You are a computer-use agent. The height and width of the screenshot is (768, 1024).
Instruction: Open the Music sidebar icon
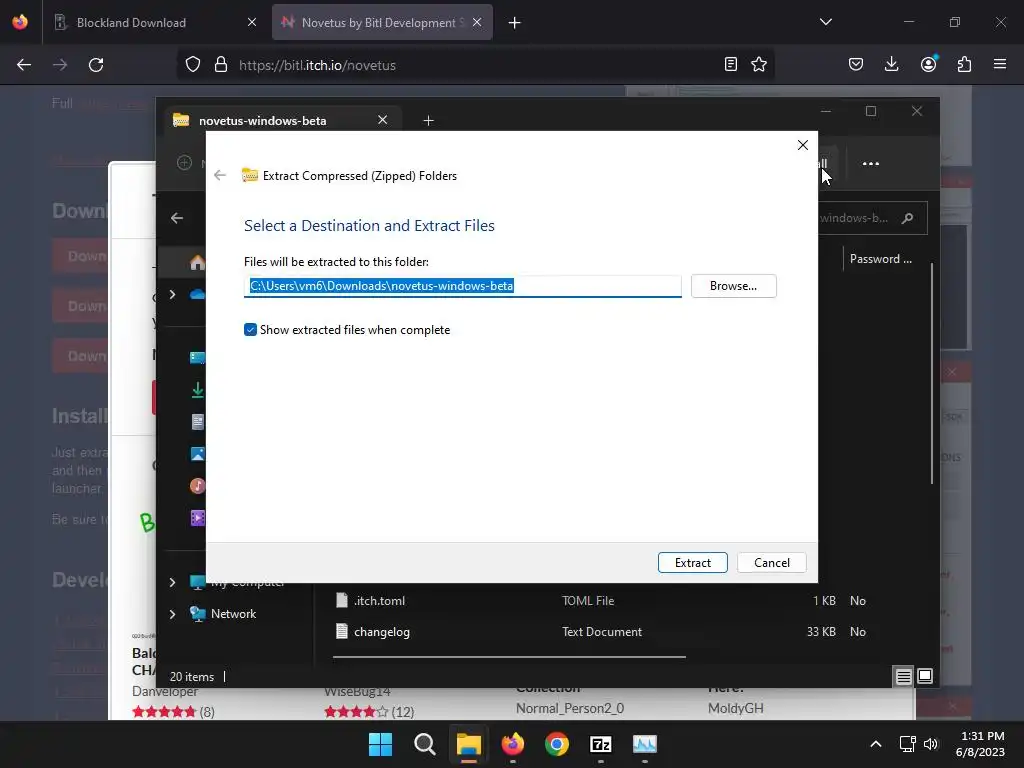click(197, 486)
